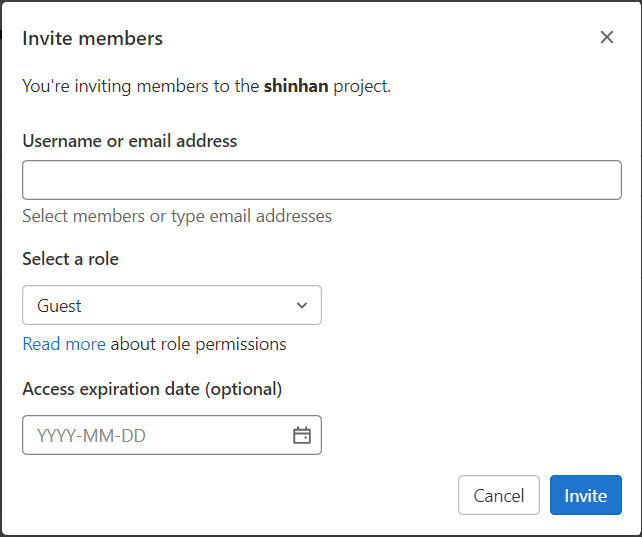
Task: Open the calendar date picker icon
Action: 302,435
